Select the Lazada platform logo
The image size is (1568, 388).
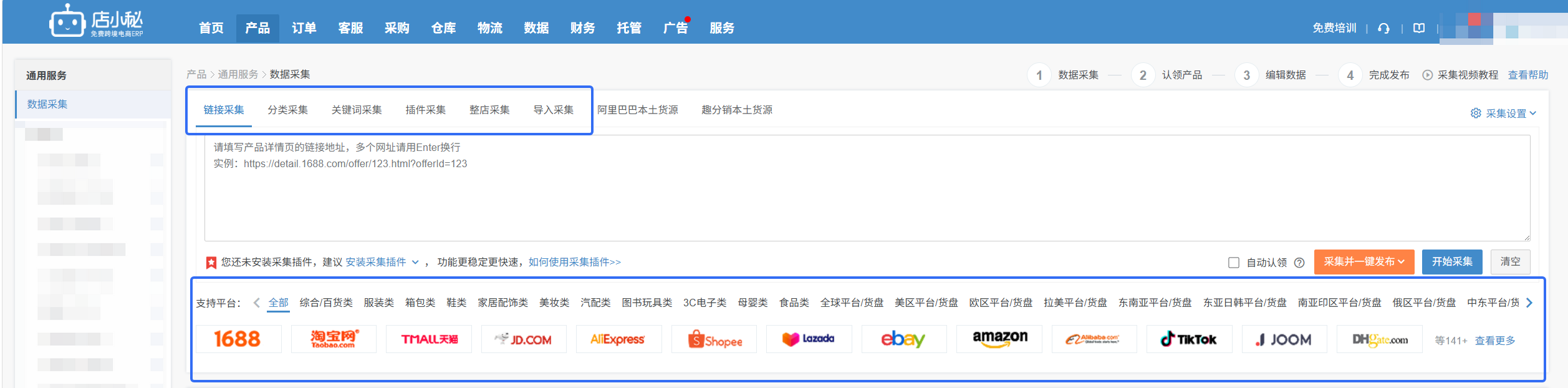point(809,339)
